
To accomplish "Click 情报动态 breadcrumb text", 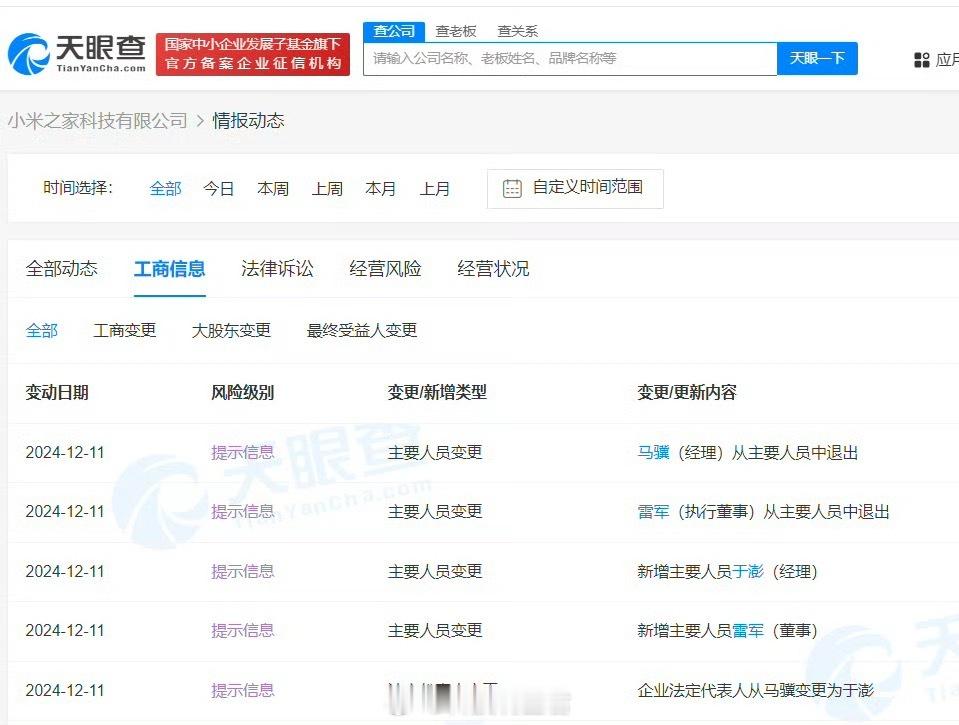I will [x=248, y=121].
